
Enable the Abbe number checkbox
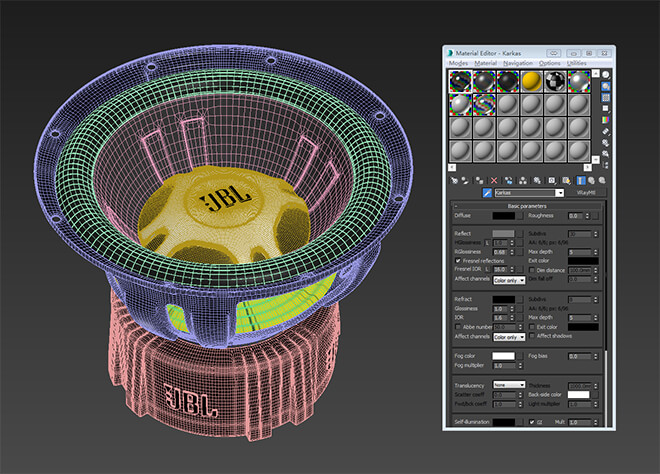pyautogui.click(x=458, y=327)
